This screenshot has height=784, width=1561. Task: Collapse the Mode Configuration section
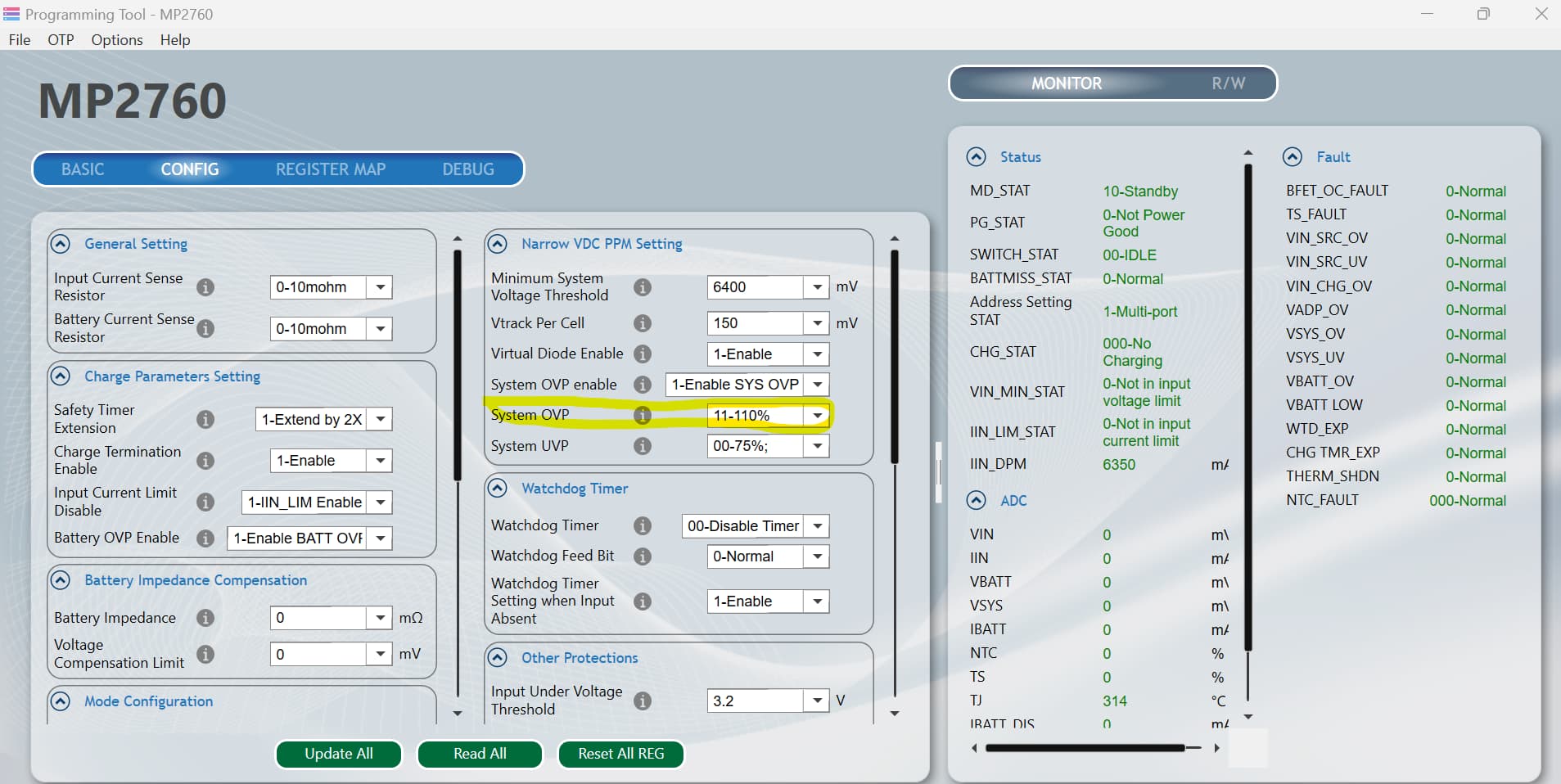pos(60,701)
